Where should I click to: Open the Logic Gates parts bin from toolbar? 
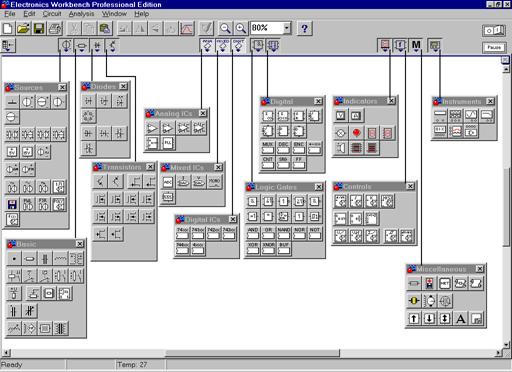click(x=258, y=45)
